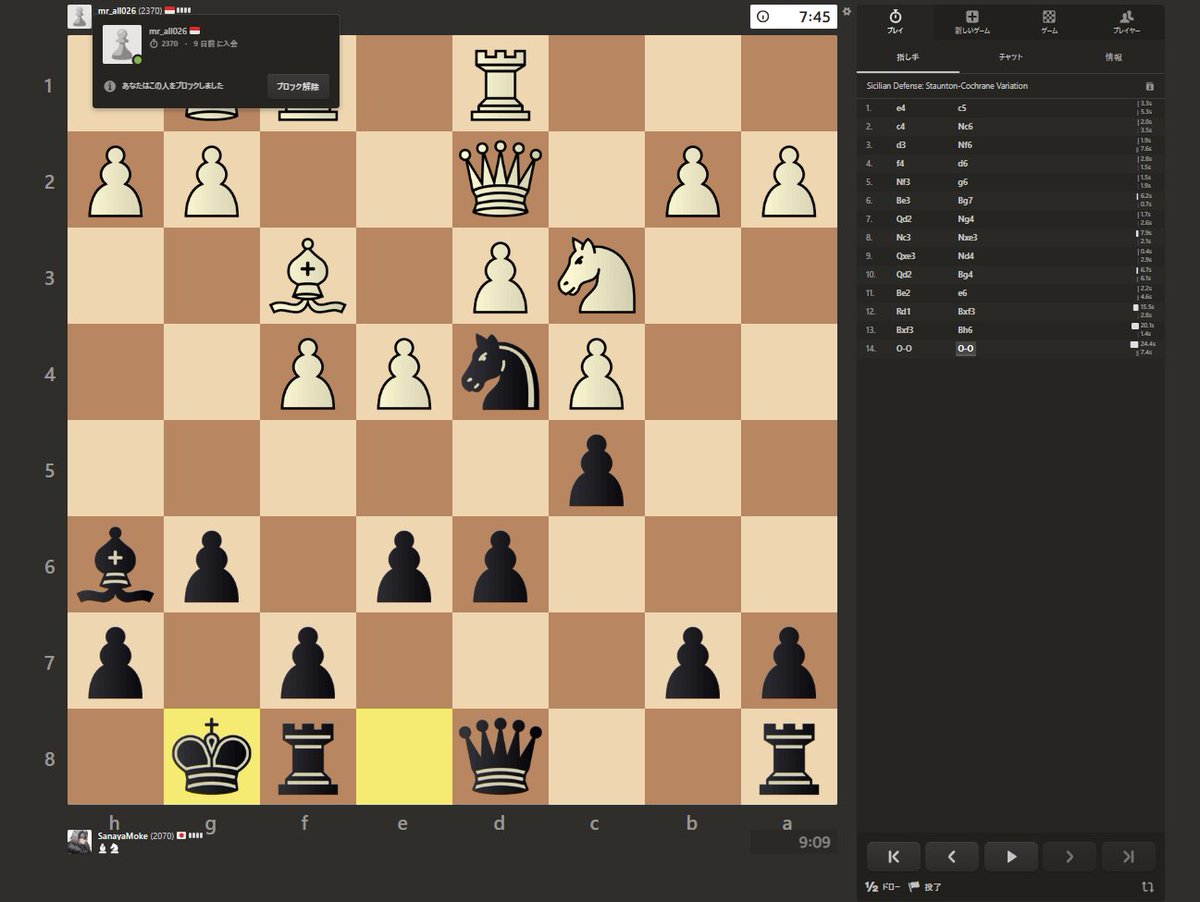Click the white queen on d2

coord(500,180)
